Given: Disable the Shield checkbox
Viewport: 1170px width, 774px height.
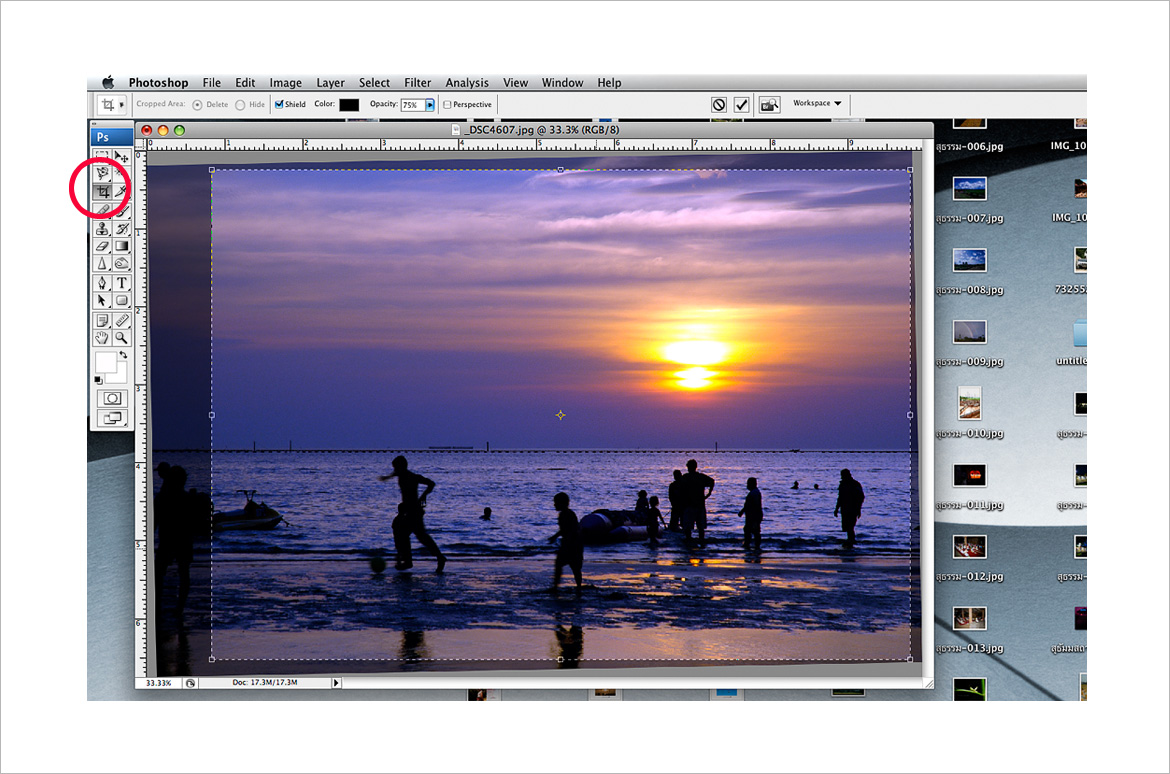Looking at the screenshot, I should (x=279, y=104).
